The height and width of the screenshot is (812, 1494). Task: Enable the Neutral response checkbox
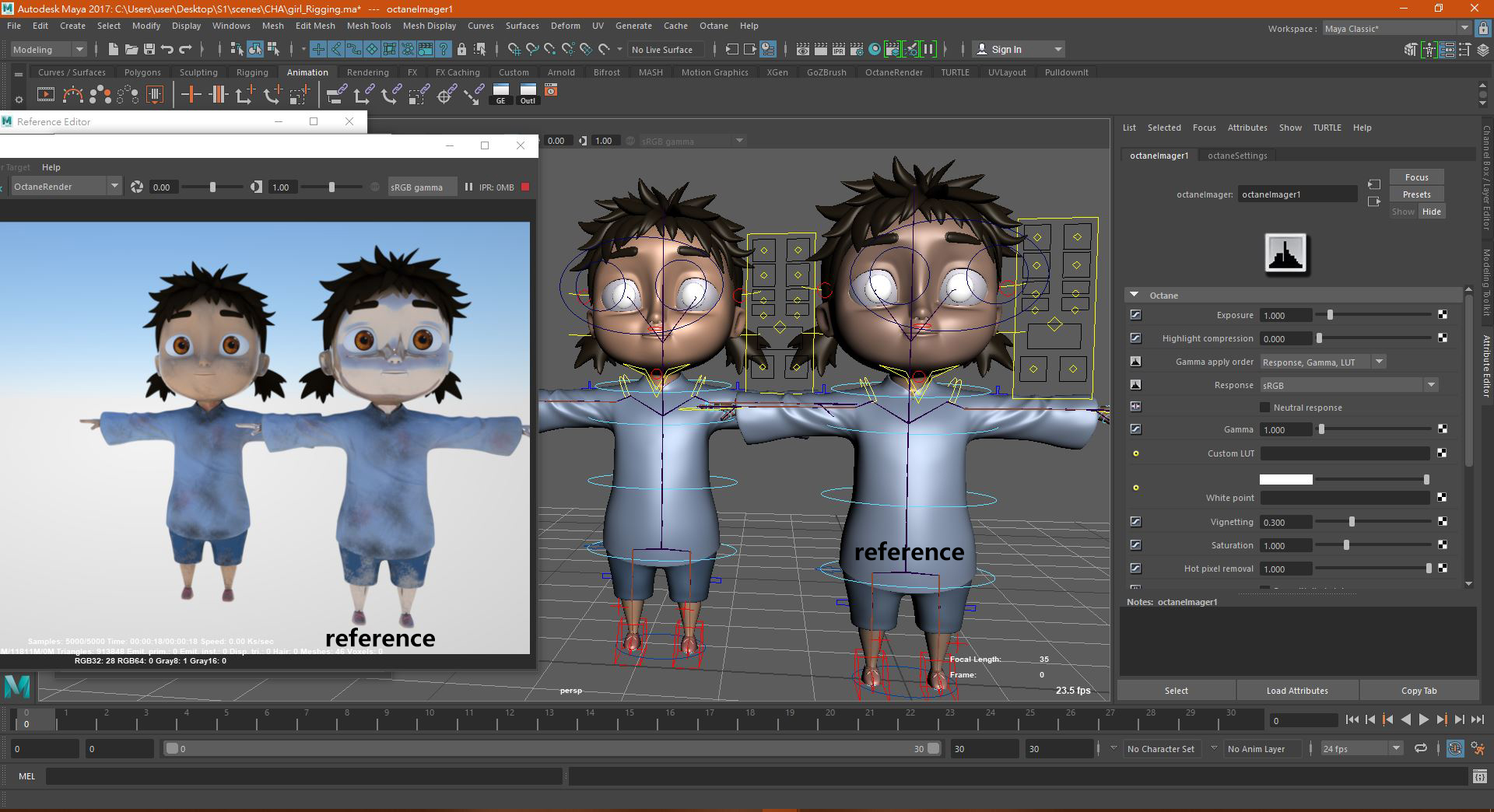pos(1264,408)
